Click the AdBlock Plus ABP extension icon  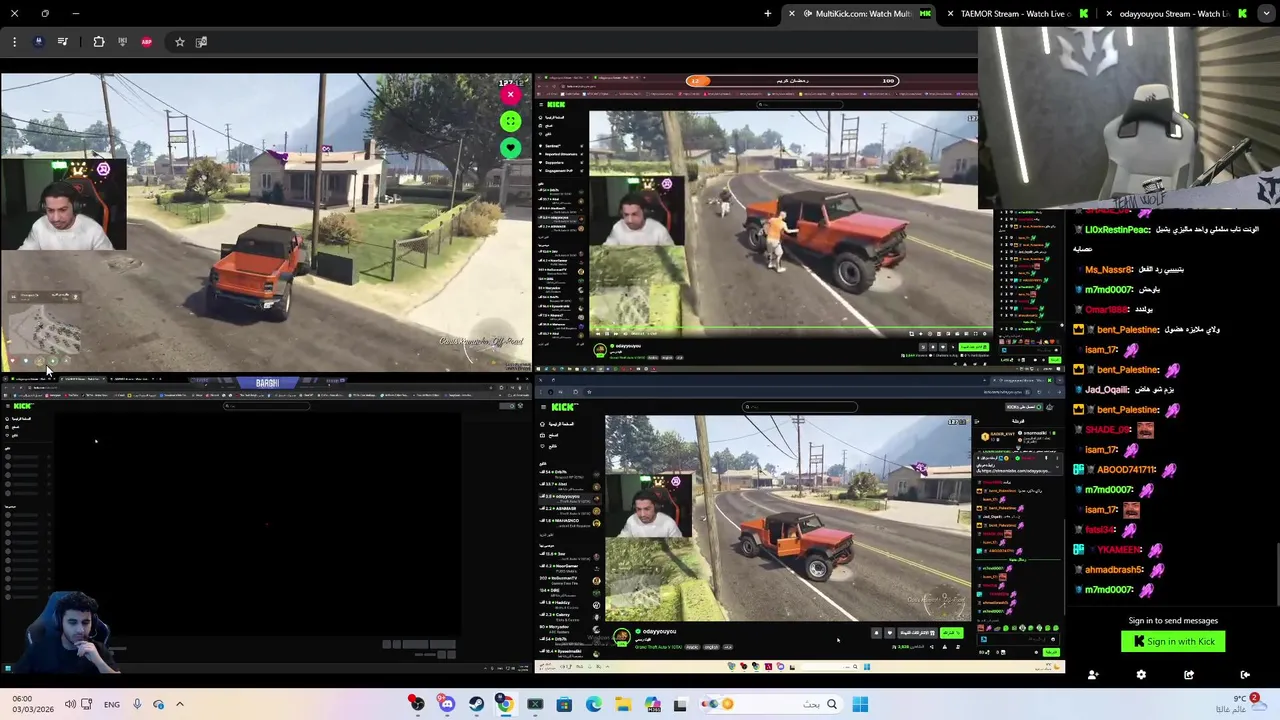[x=147, y=42]
